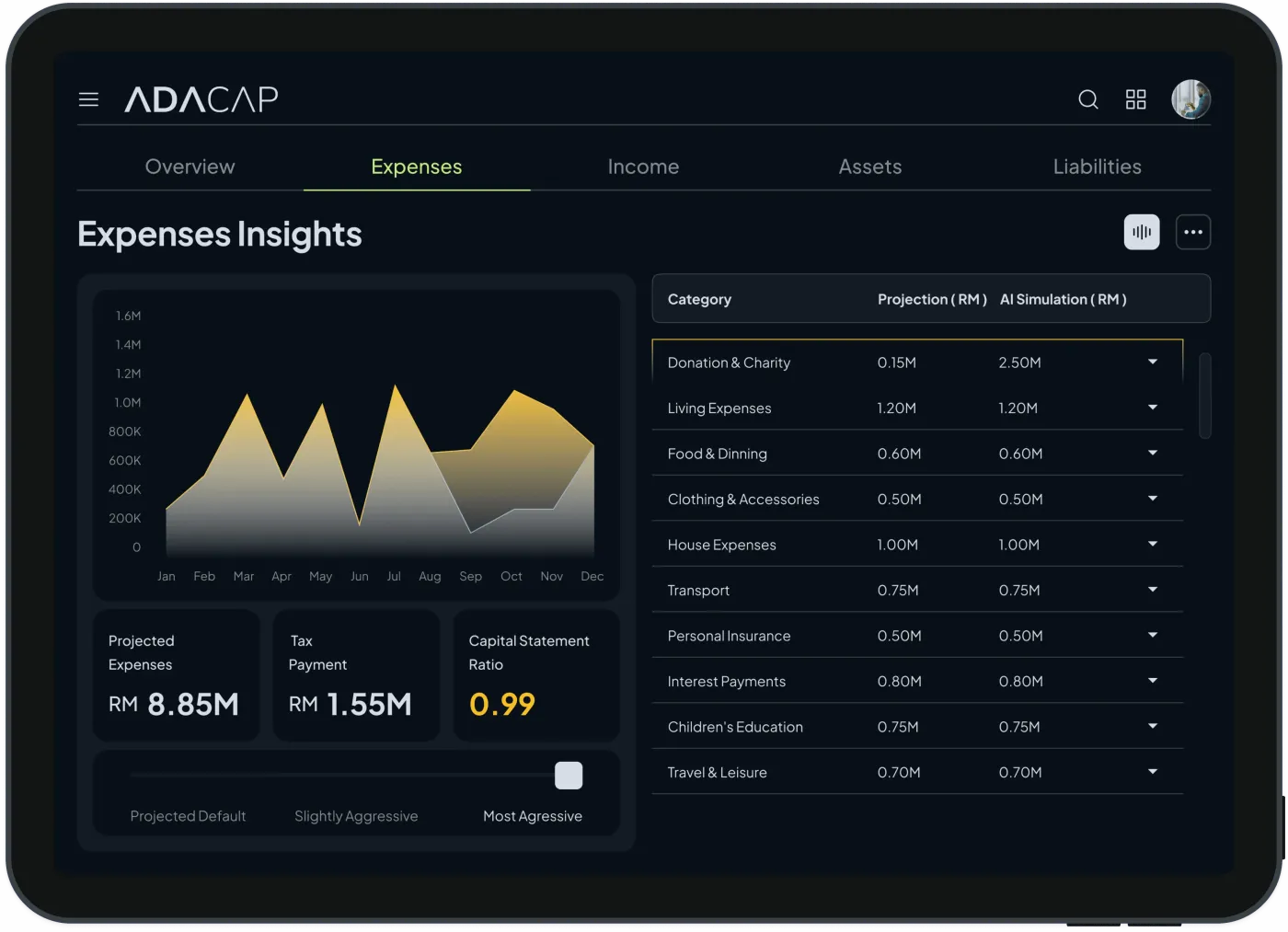Click the Projection (RM) column header
The width and height of the screenshot is (1288, 932).
point(932,299)
